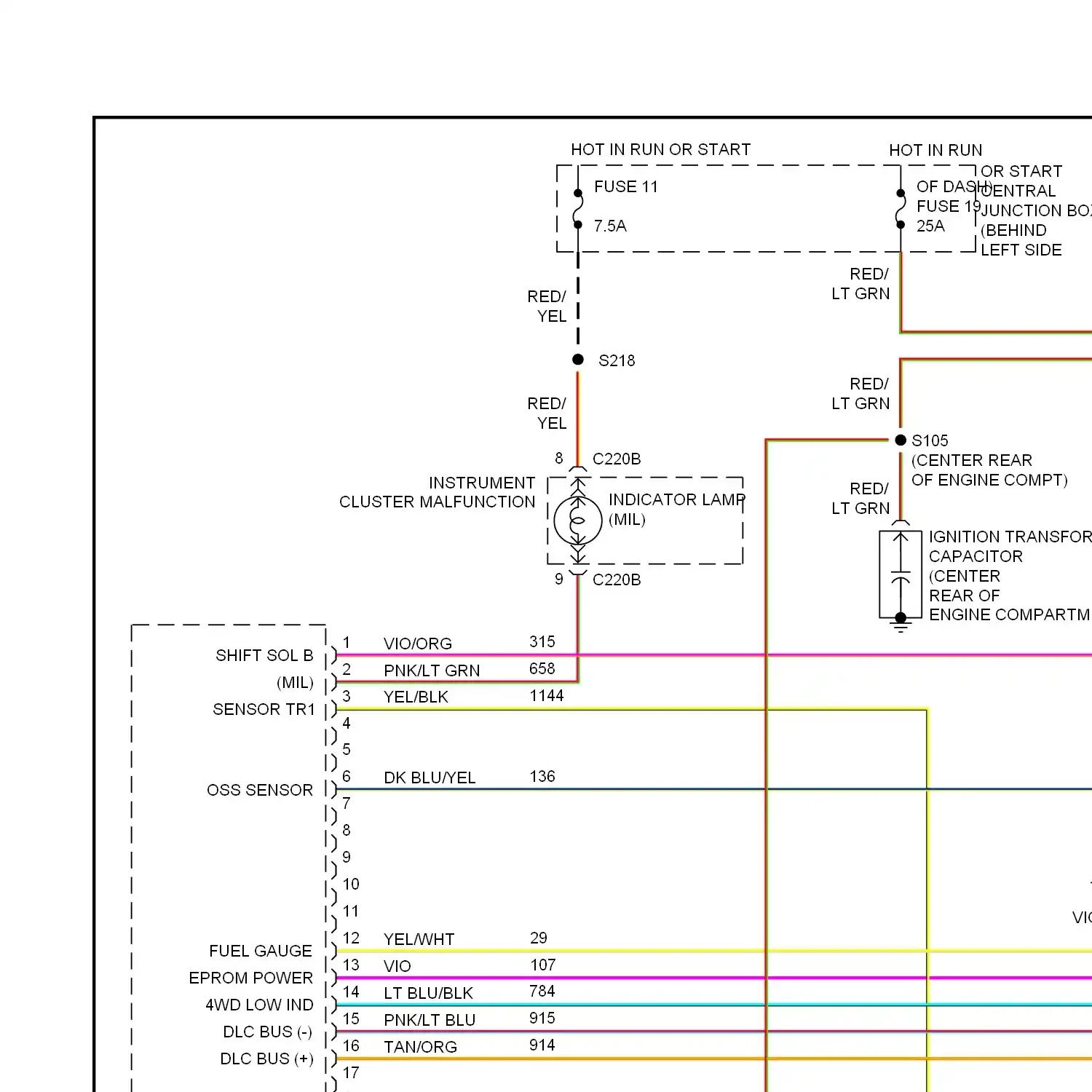Click the RED/LT GRN label under Fuse 19
The width and height of the screenshot is (1092, 1092).
[x=860, y=284]
